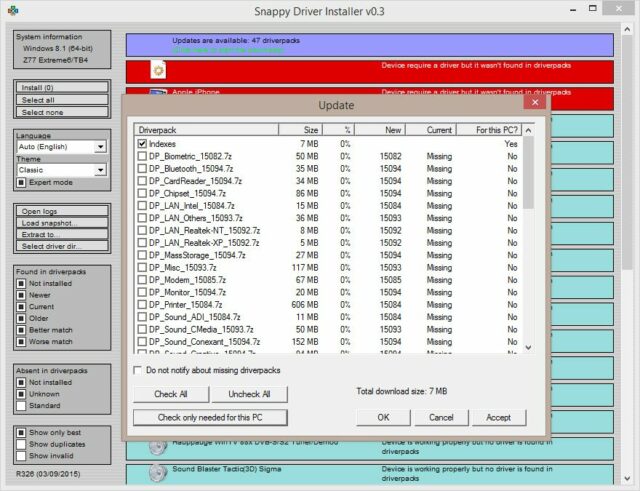The width and height of the screenshot is (640, 491).
Task: Click the Uncheck All button
Action: (249, 394)
